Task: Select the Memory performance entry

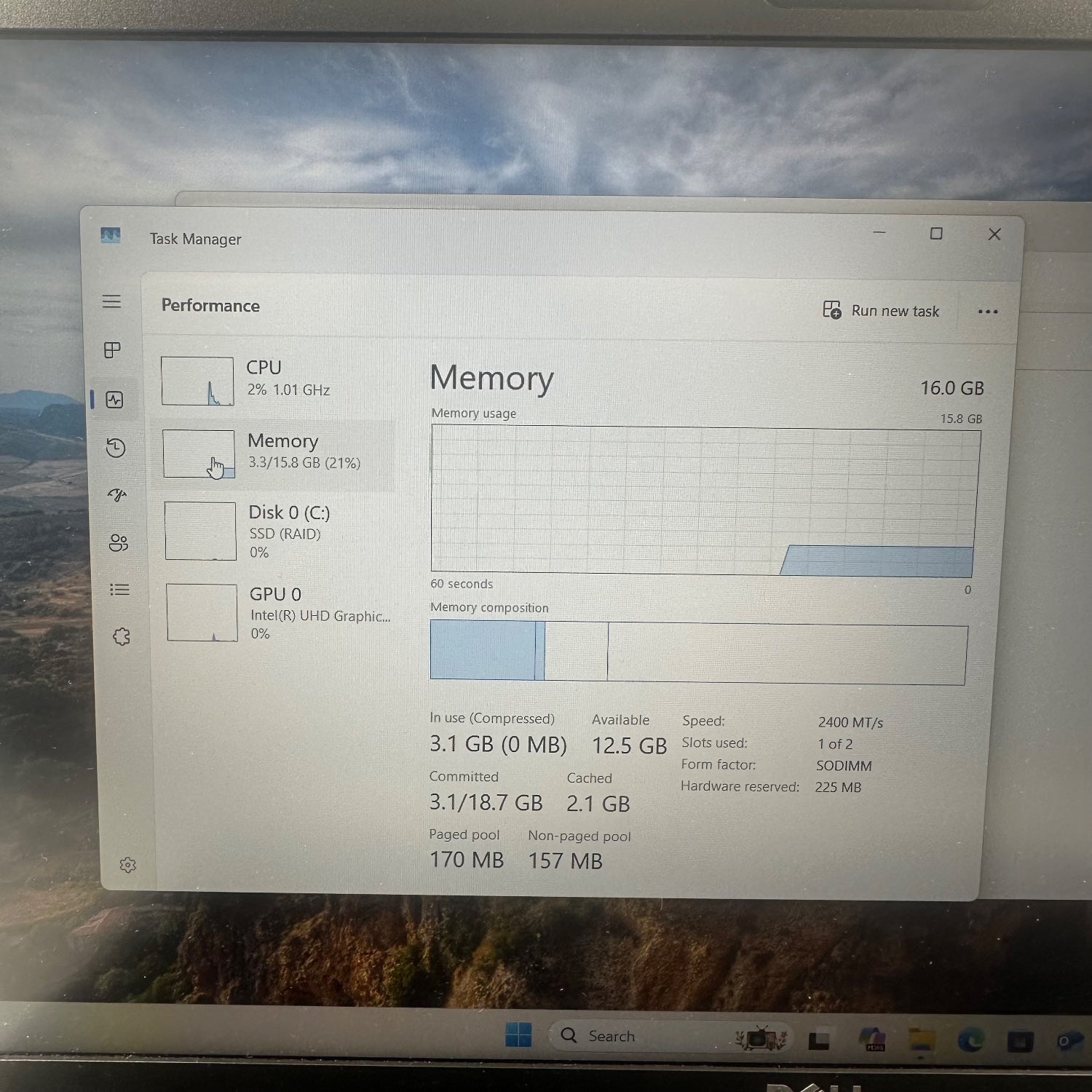Action: (277, 453)
